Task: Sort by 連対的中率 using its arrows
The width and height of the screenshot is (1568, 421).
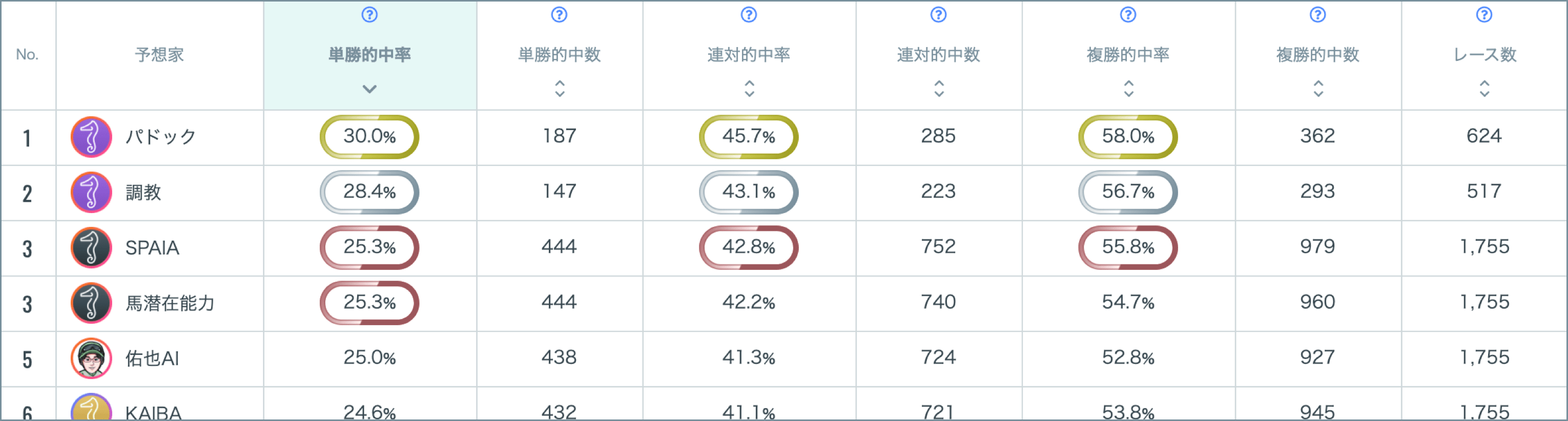Action: (749, 89)
